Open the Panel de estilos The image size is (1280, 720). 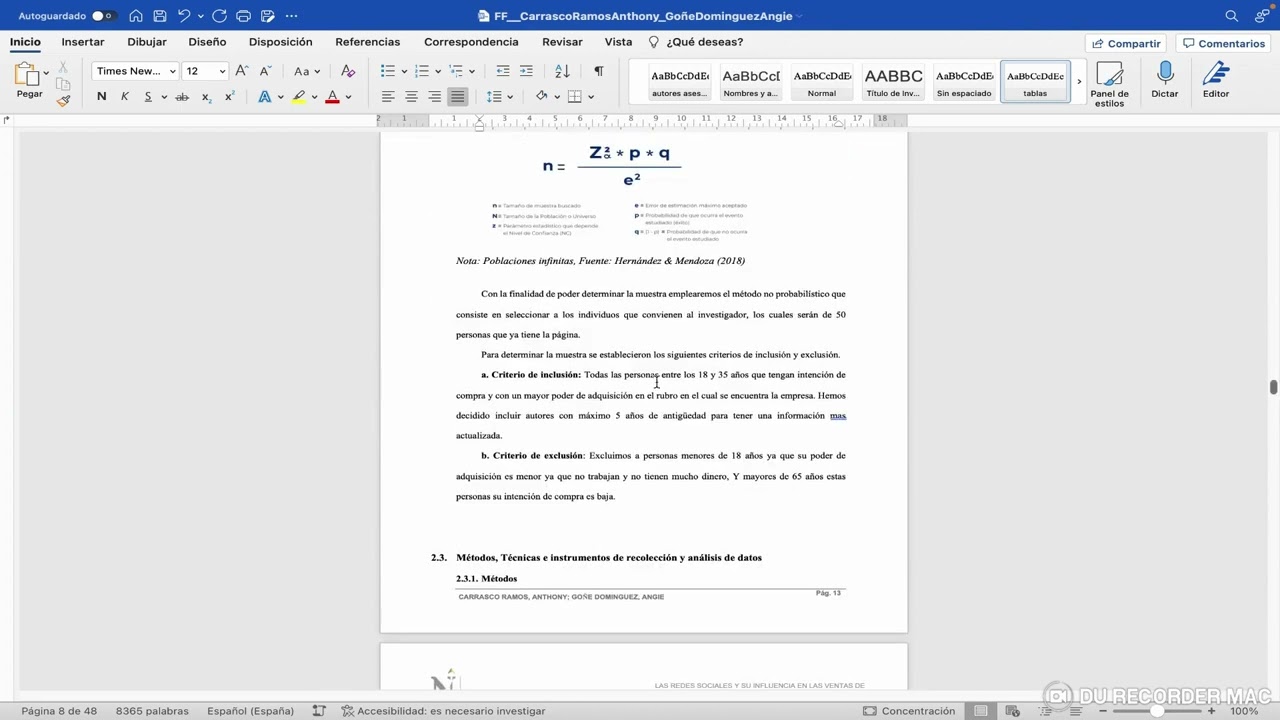pyautogui.click(x=1109, y=85)
